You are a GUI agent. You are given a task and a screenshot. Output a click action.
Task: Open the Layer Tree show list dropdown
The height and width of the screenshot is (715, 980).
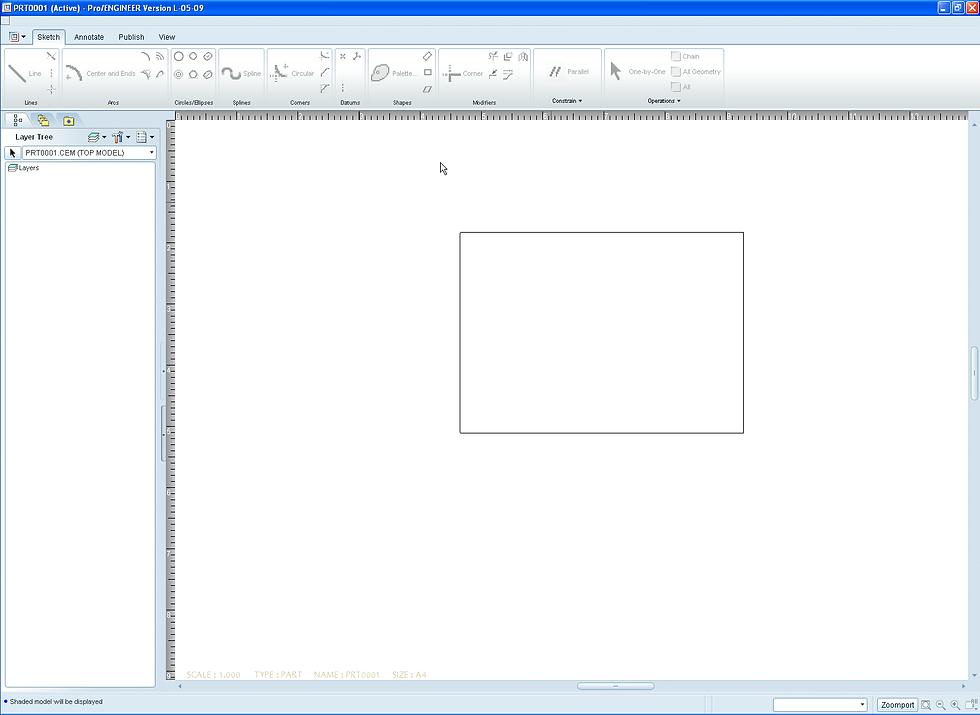tap(145, 137)
